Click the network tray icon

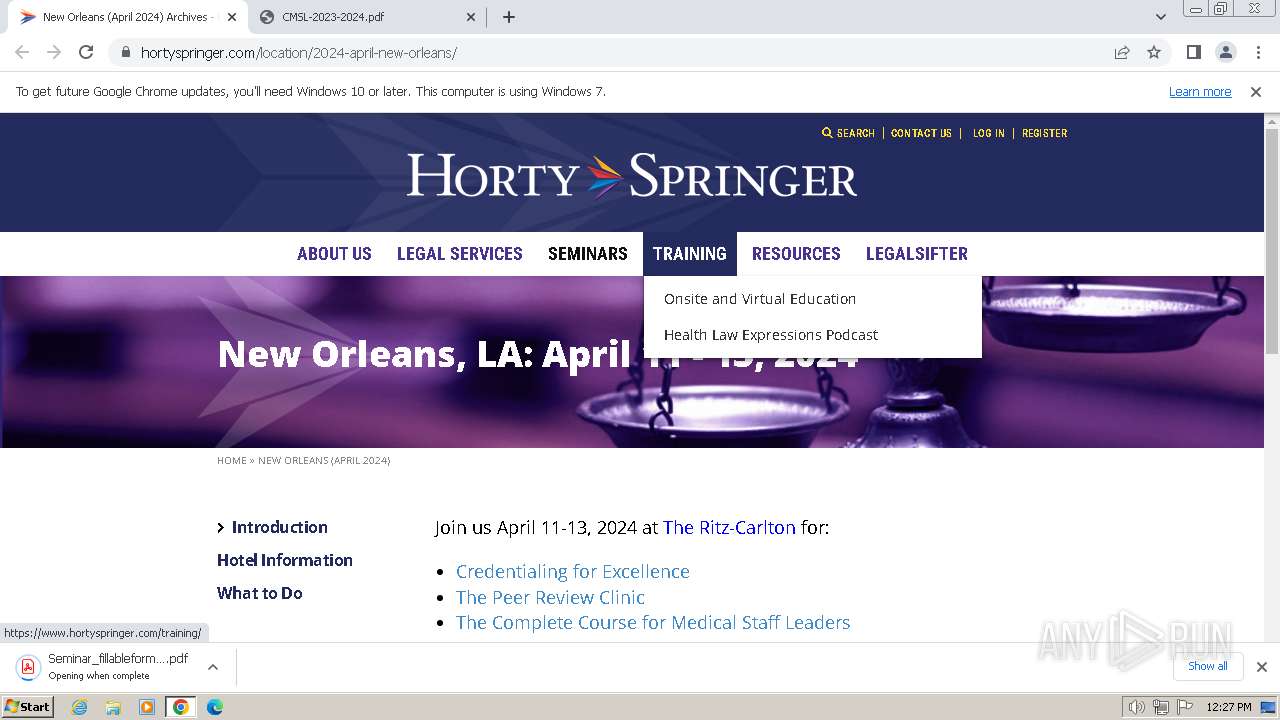[x=1160, y=707]
